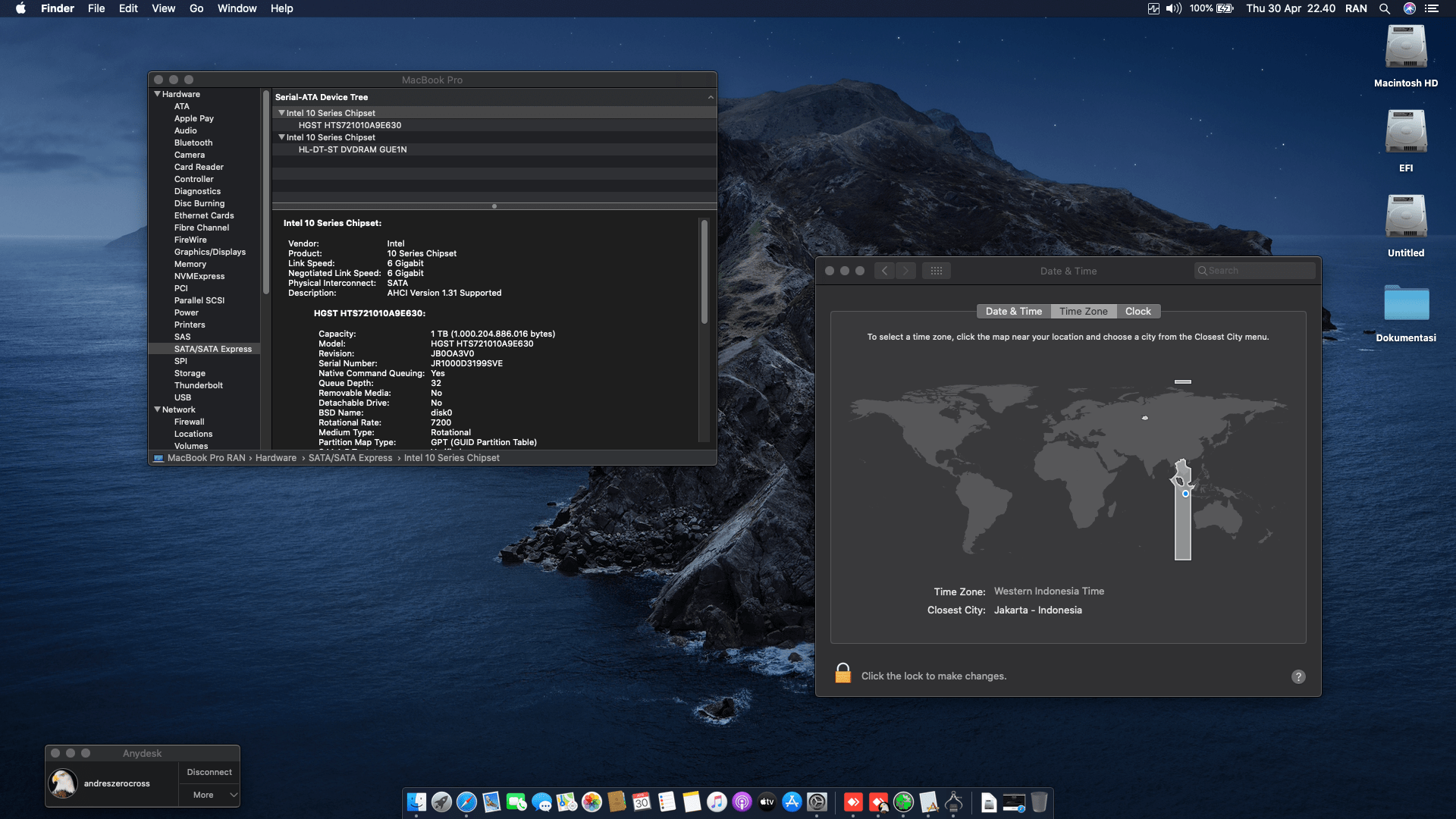
Task: Open System Information caliper icon in dock
Action: 954,802
